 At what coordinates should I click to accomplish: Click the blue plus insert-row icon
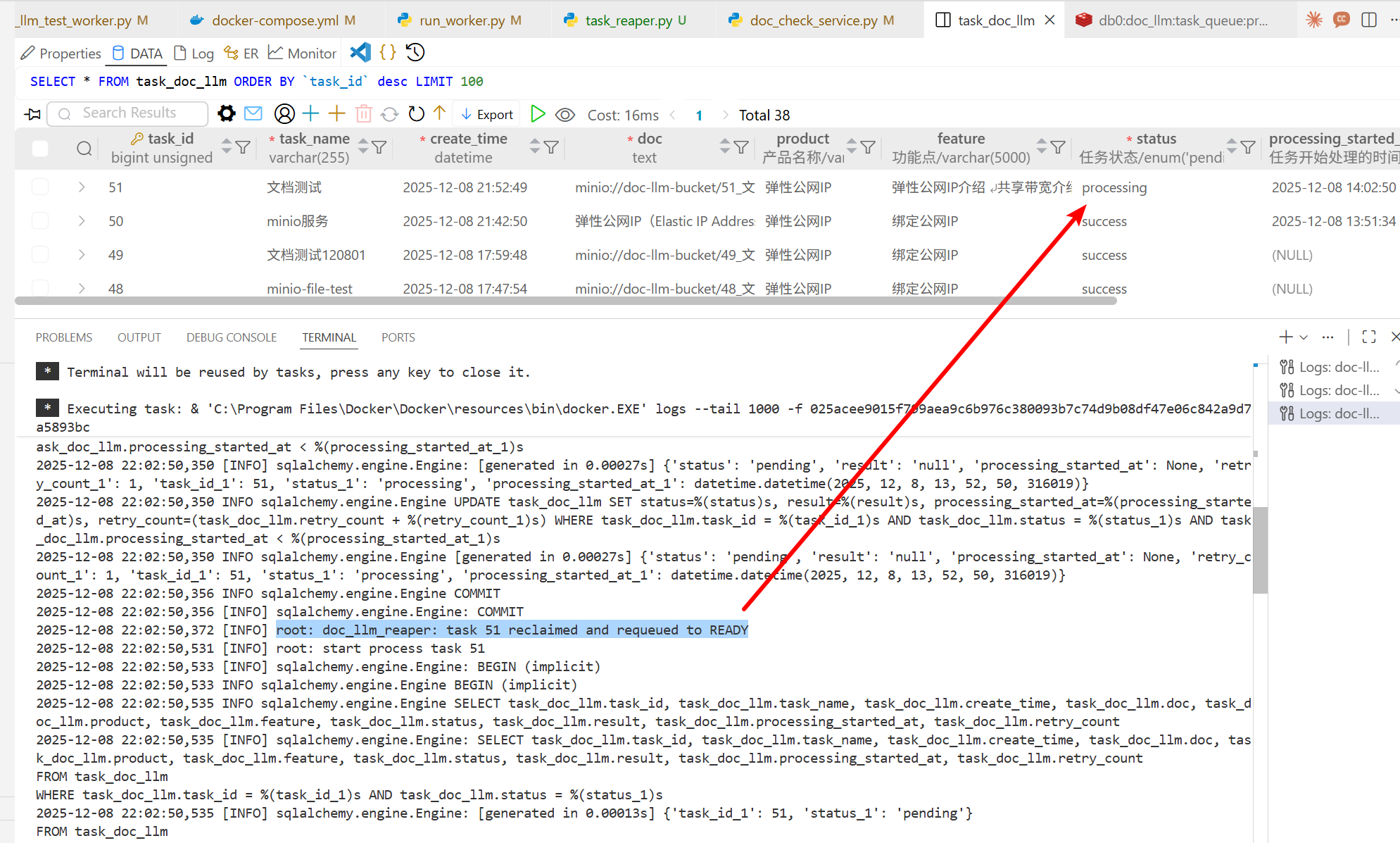click(x=310, y=113)
